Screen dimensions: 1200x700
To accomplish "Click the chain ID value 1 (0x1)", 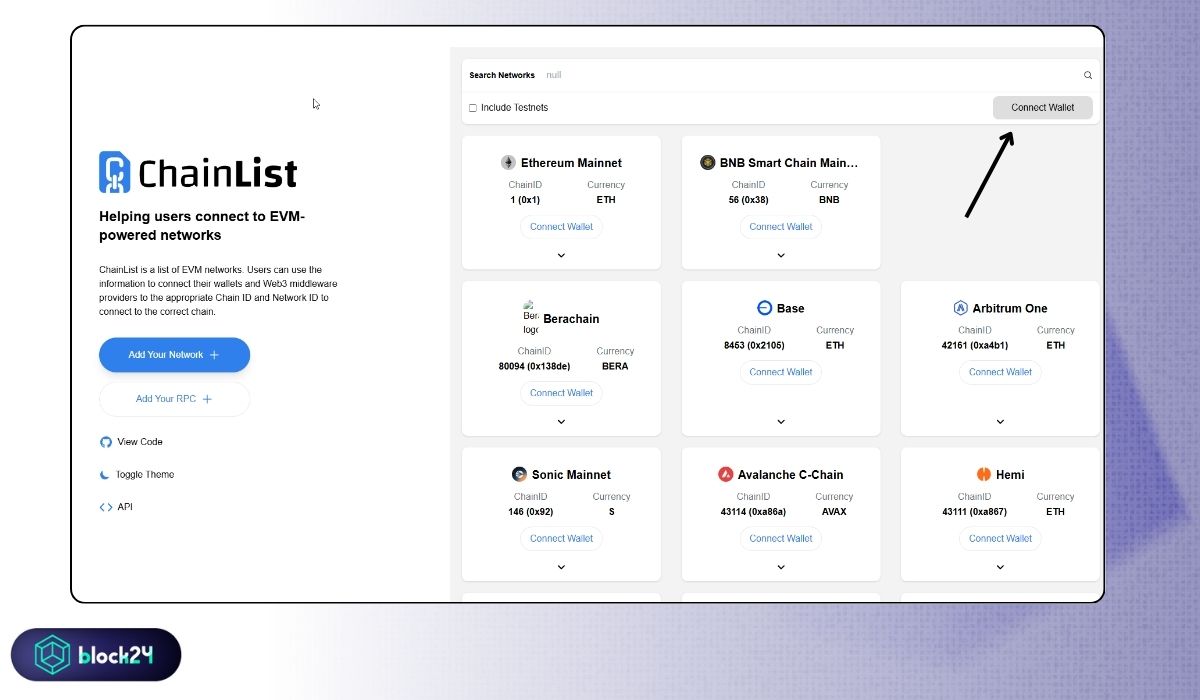I will pos(525,199).
